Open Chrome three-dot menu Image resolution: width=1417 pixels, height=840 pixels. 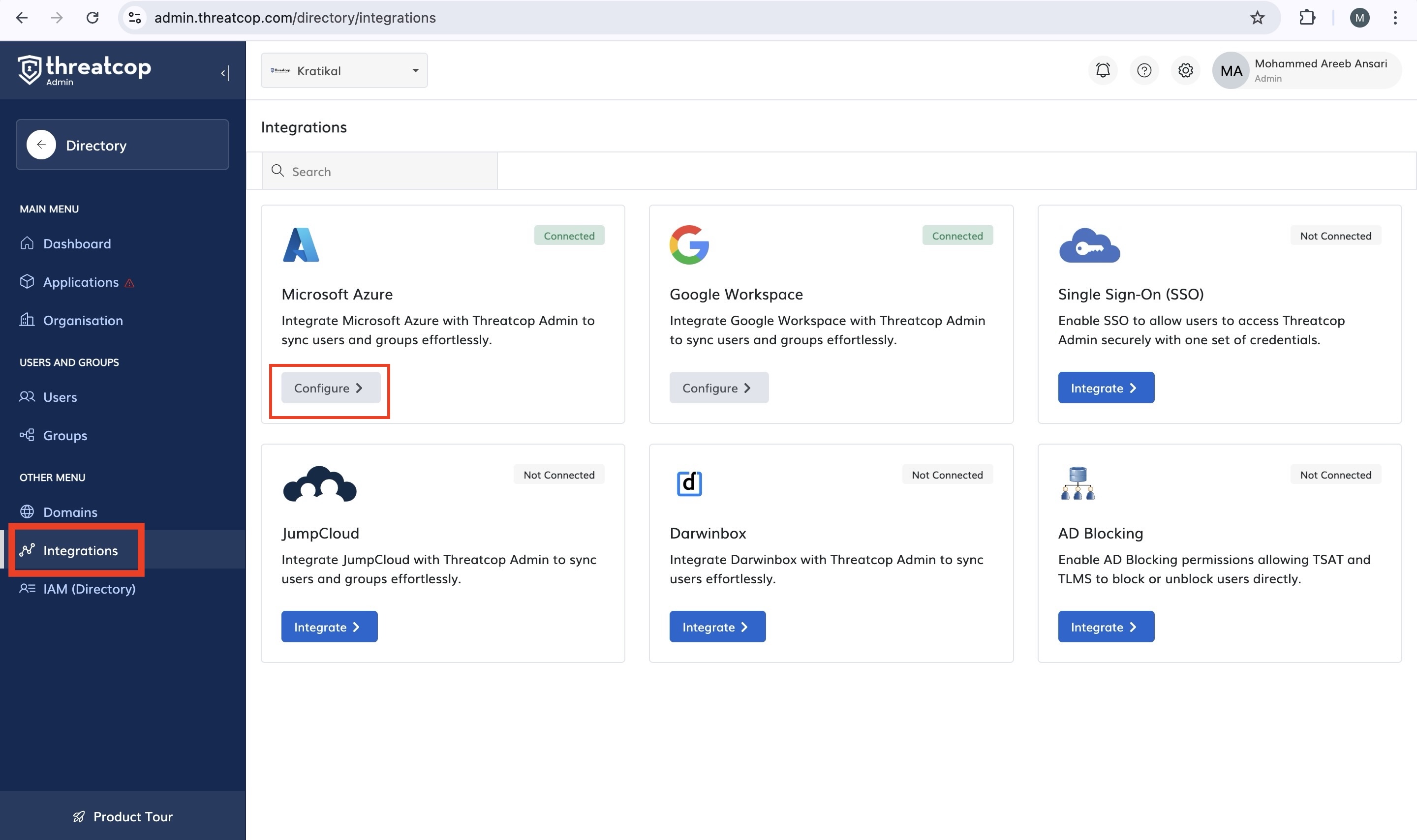pos(1395,18)
